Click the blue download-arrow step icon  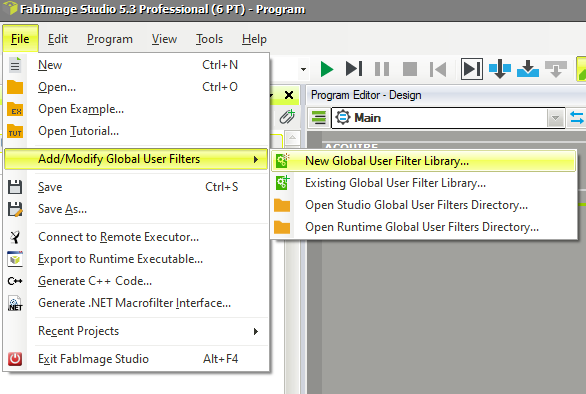[528, 69]
